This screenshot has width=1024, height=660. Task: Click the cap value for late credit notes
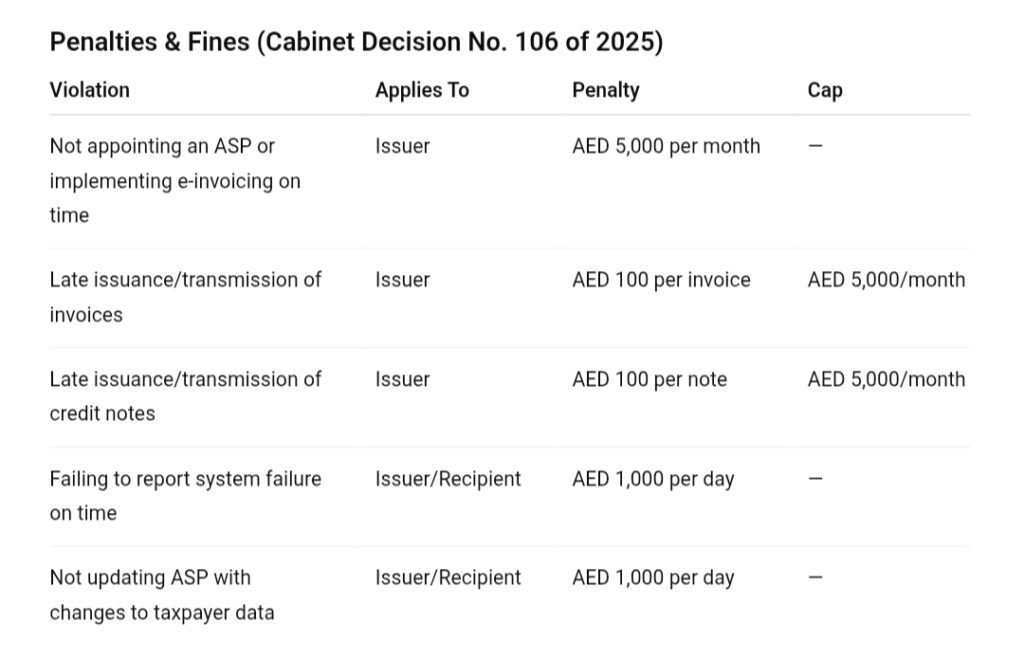886,379
